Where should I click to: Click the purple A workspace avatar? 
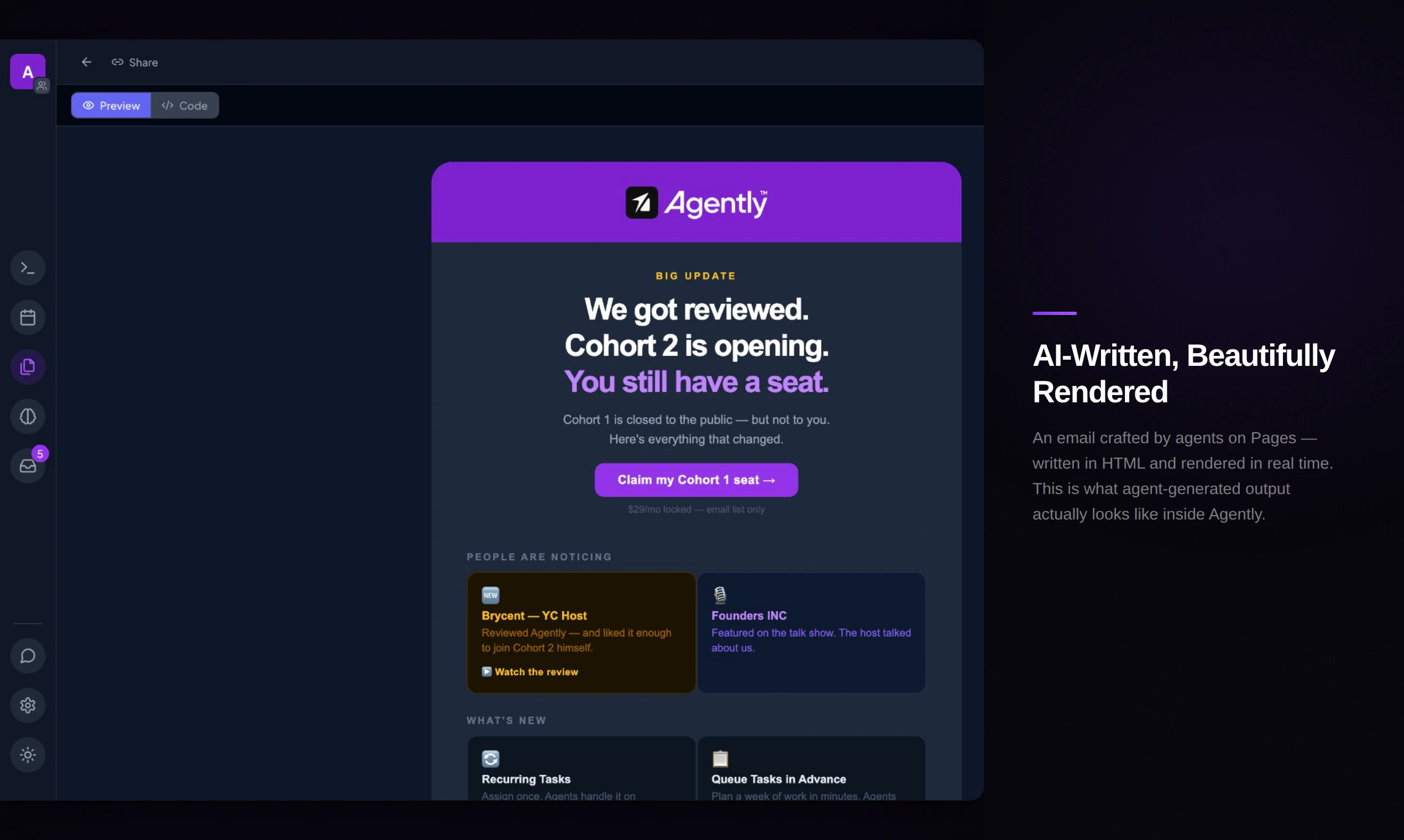(x=27, y=71)
